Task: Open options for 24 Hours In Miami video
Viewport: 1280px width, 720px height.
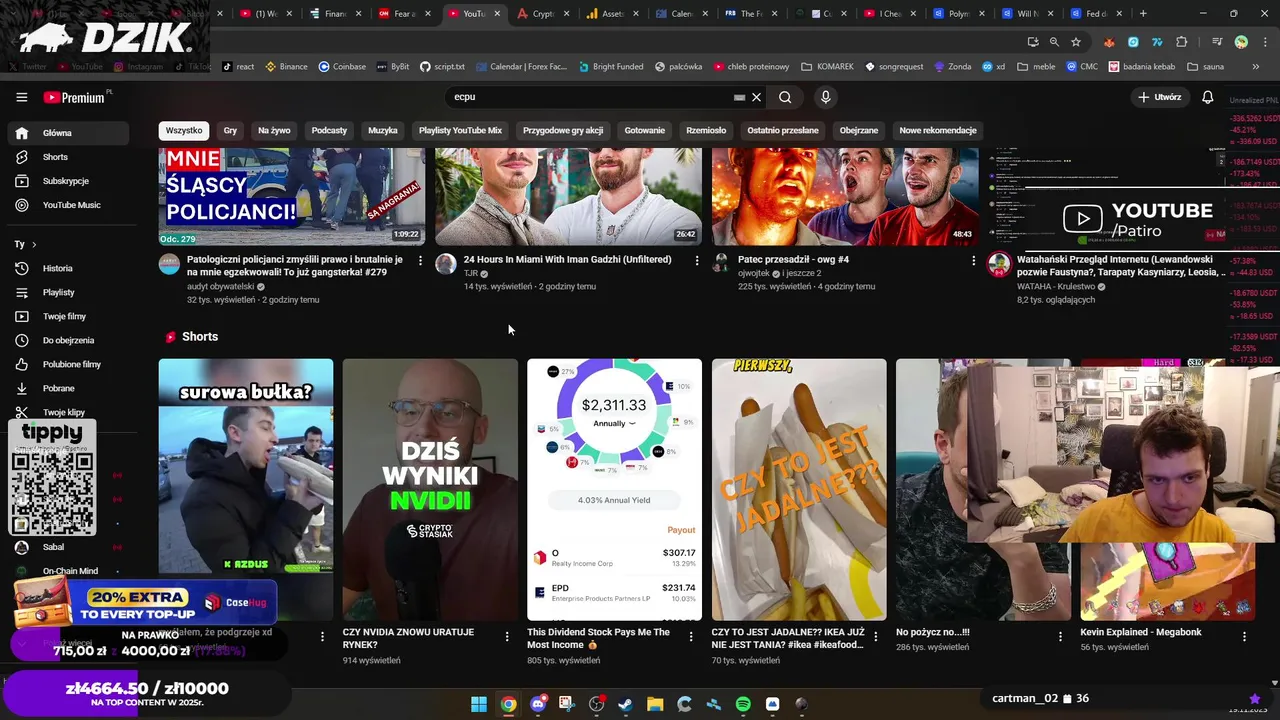Action: click(697, 260)
